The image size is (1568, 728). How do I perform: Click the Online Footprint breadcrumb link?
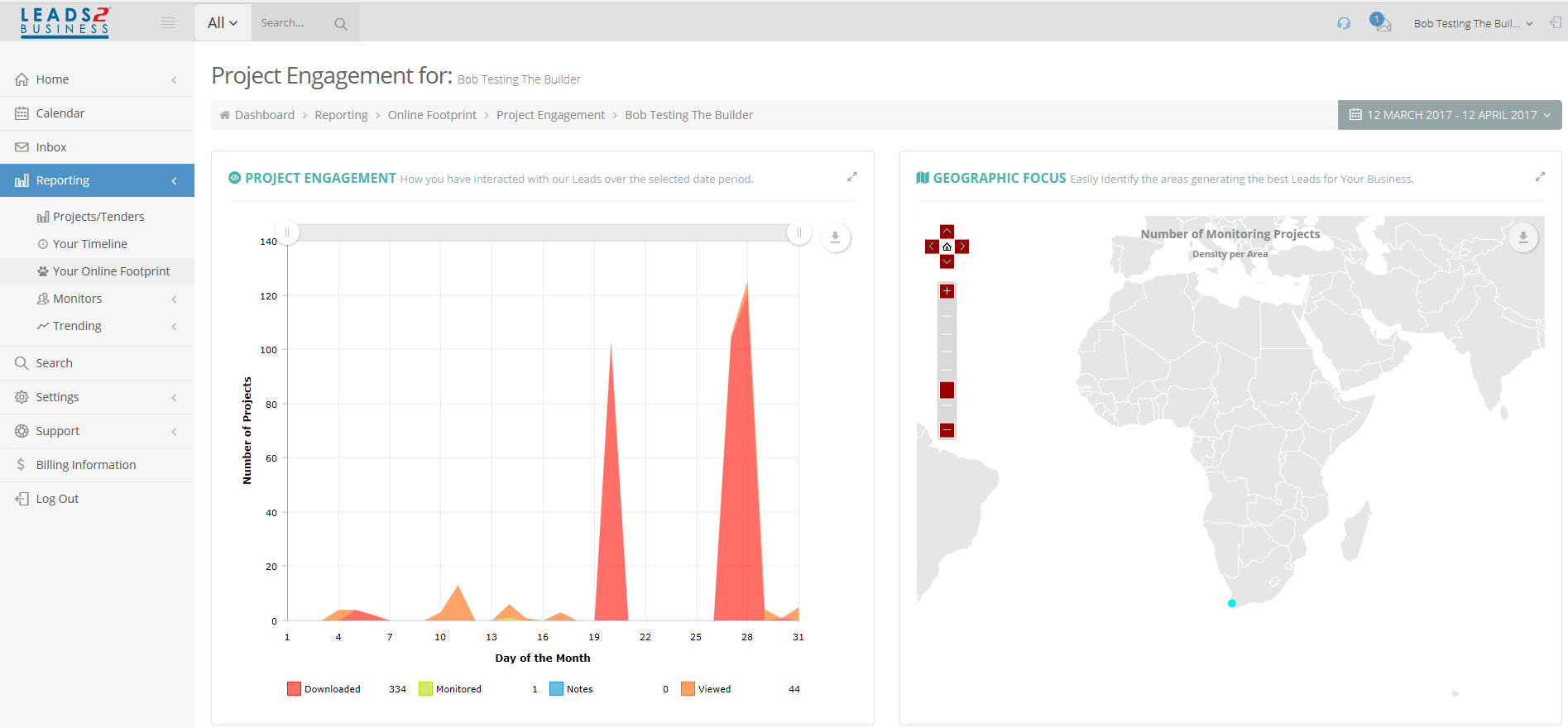click(432, 115)
